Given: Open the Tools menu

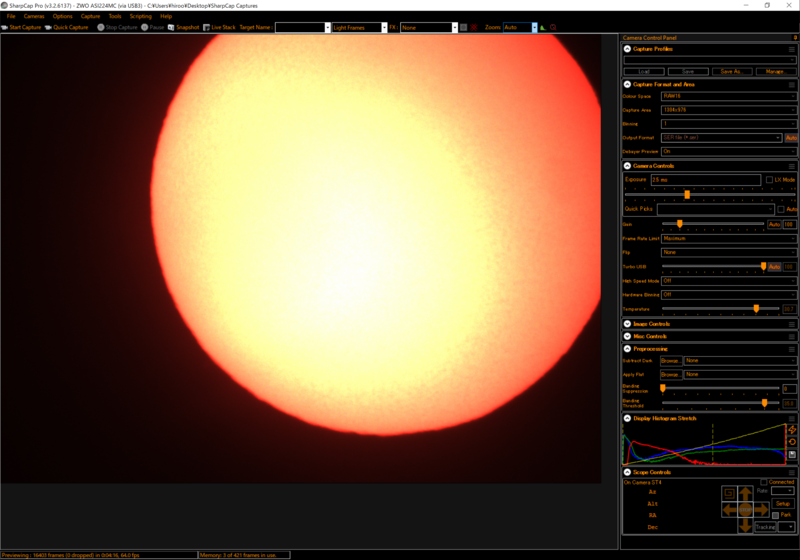Looking at the screenshot, I should point(115,16).
